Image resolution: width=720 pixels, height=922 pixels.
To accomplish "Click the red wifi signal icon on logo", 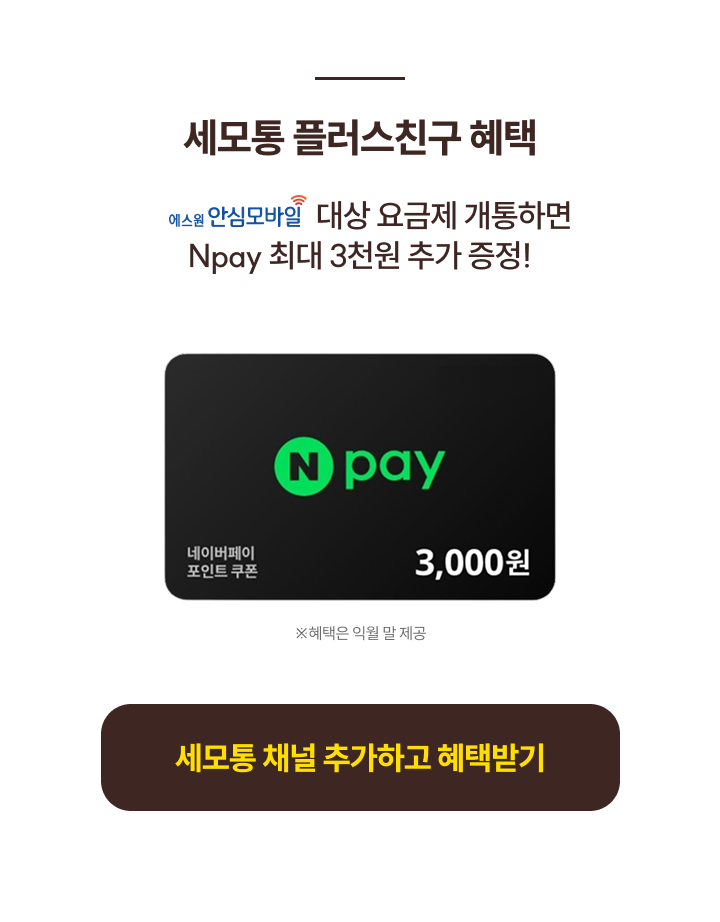I will click(x=299, y=201).
